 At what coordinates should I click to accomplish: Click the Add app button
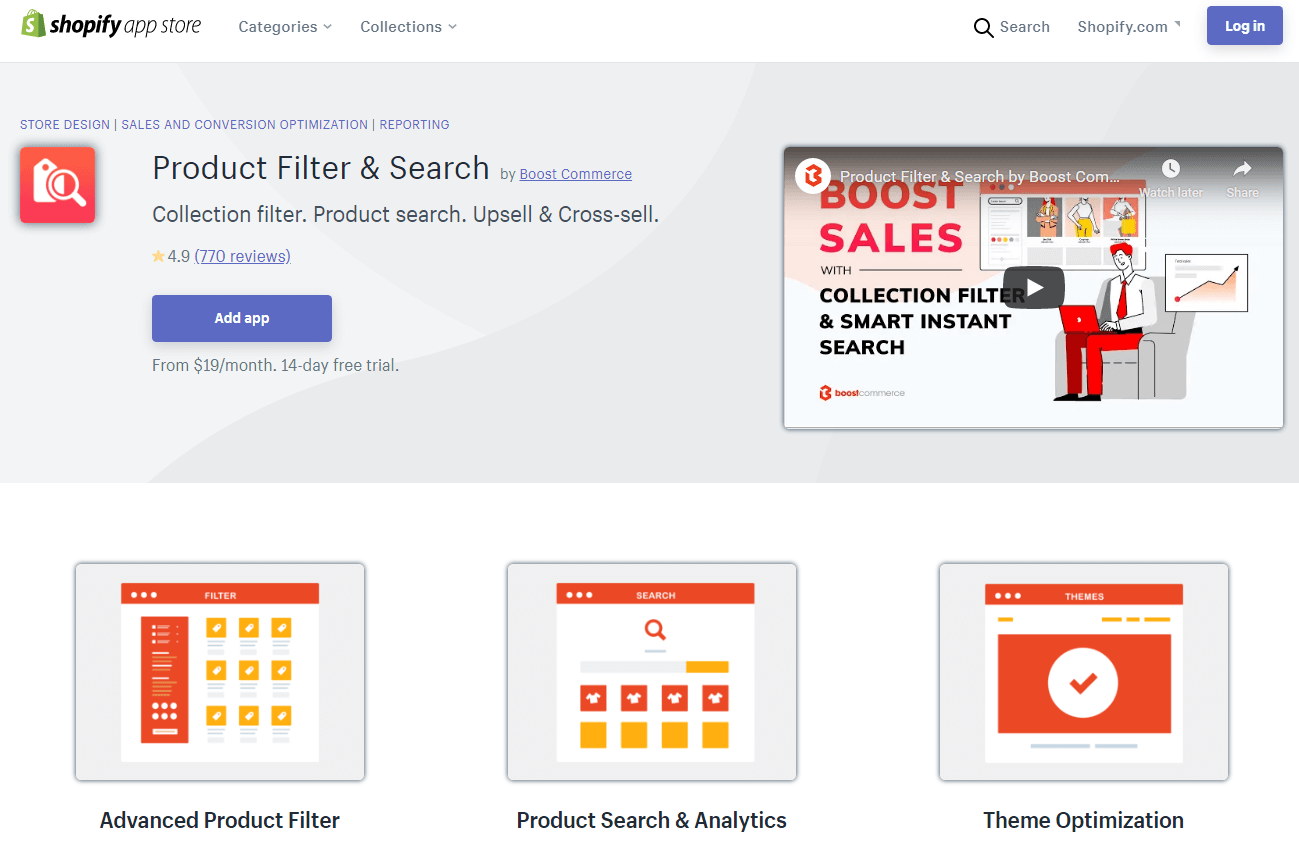pos(242,318)
